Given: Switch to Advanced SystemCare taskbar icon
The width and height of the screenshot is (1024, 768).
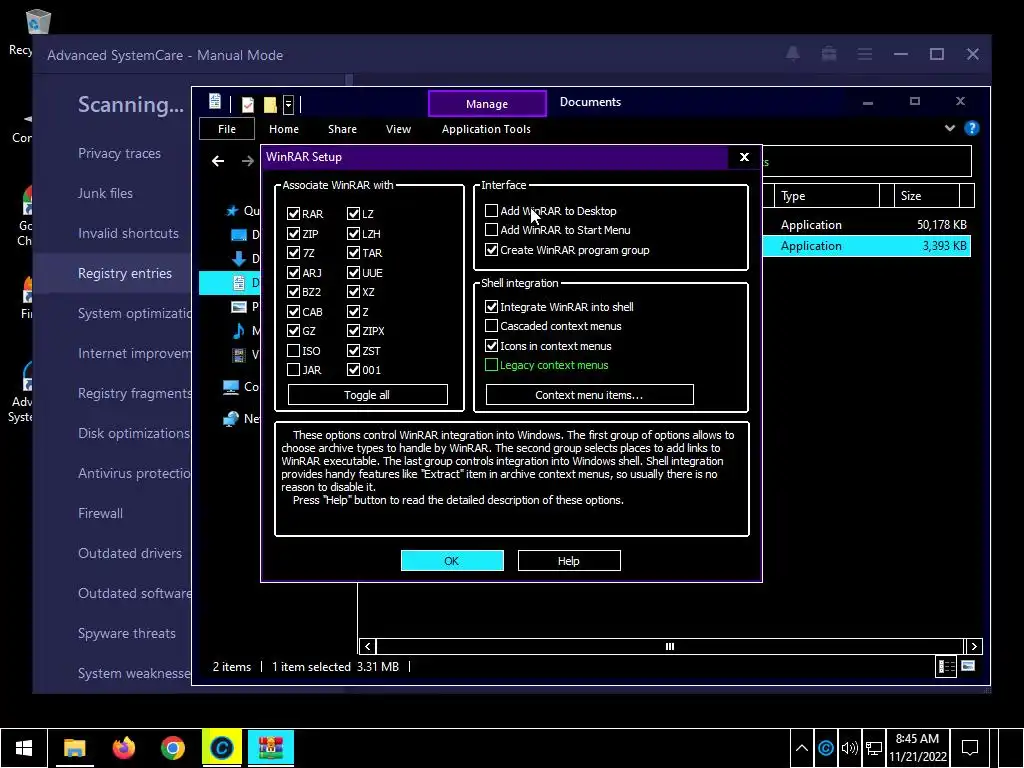Looking at the screenshot, I should tap(221, 748).
